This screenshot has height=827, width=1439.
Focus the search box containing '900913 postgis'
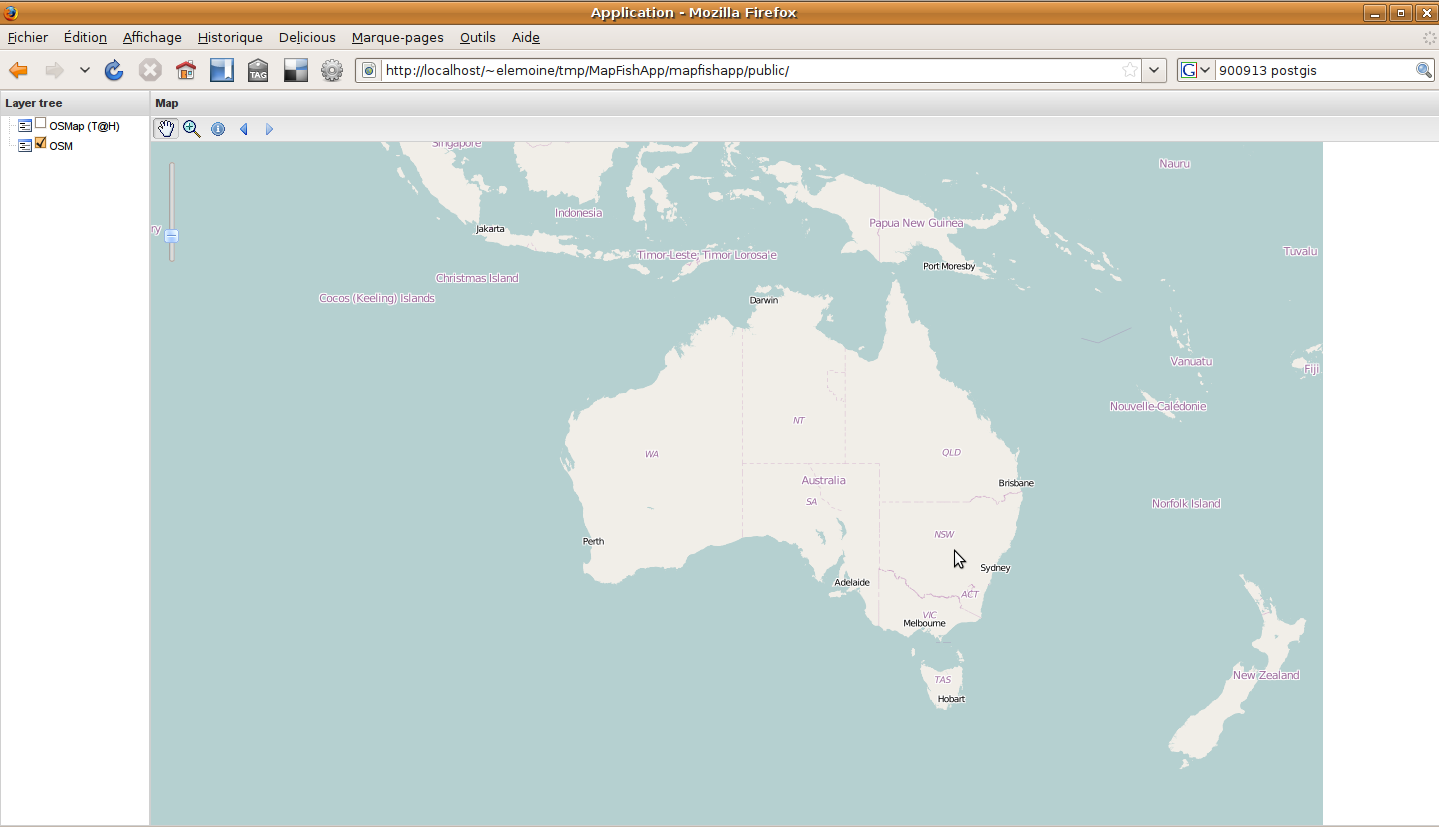(x=1315, y=70)
